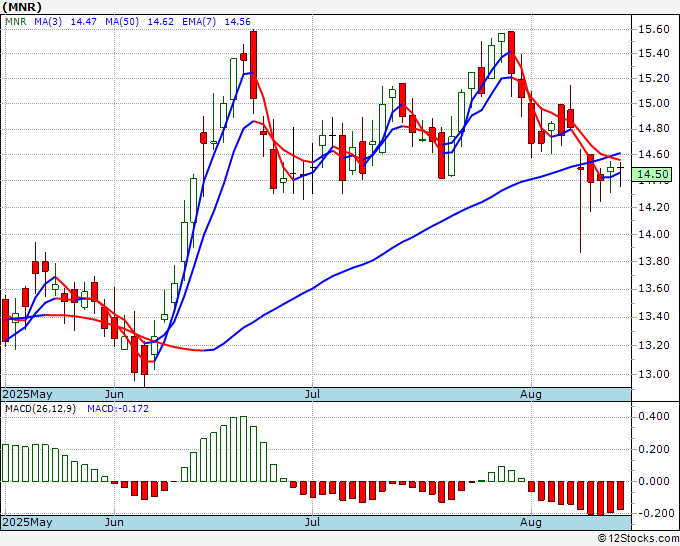Click the 15.60 price axis label
Screen dimensions: 680x546
point(654,29)
